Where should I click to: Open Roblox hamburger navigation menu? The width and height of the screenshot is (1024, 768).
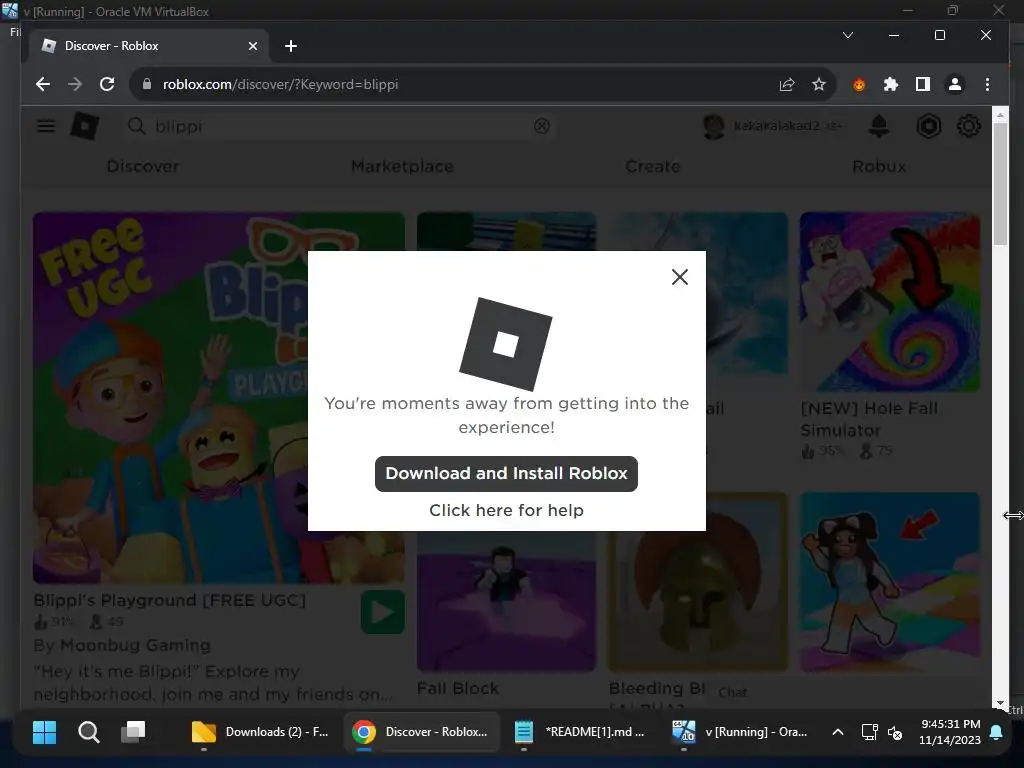(x=46, y=125)
